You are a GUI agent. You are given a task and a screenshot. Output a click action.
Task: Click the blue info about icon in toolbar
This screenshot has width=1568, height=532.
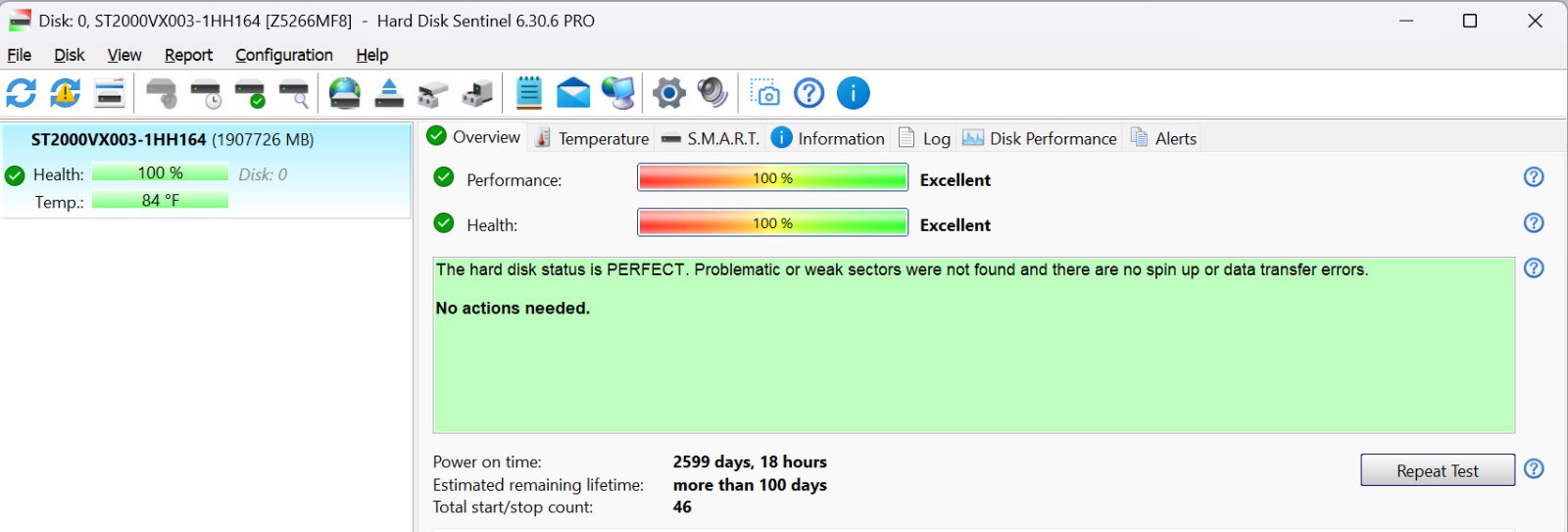click(x=854, y=93)
